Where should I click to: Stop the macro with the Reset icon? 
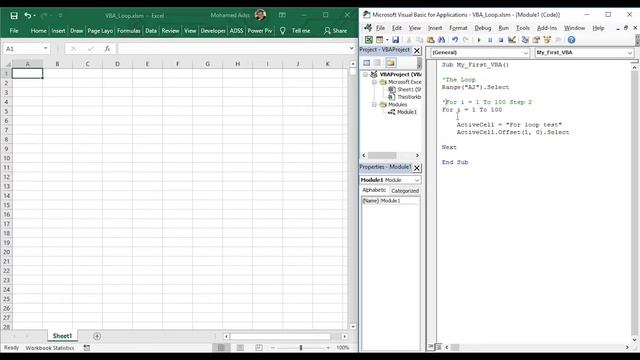coord(501,40)
